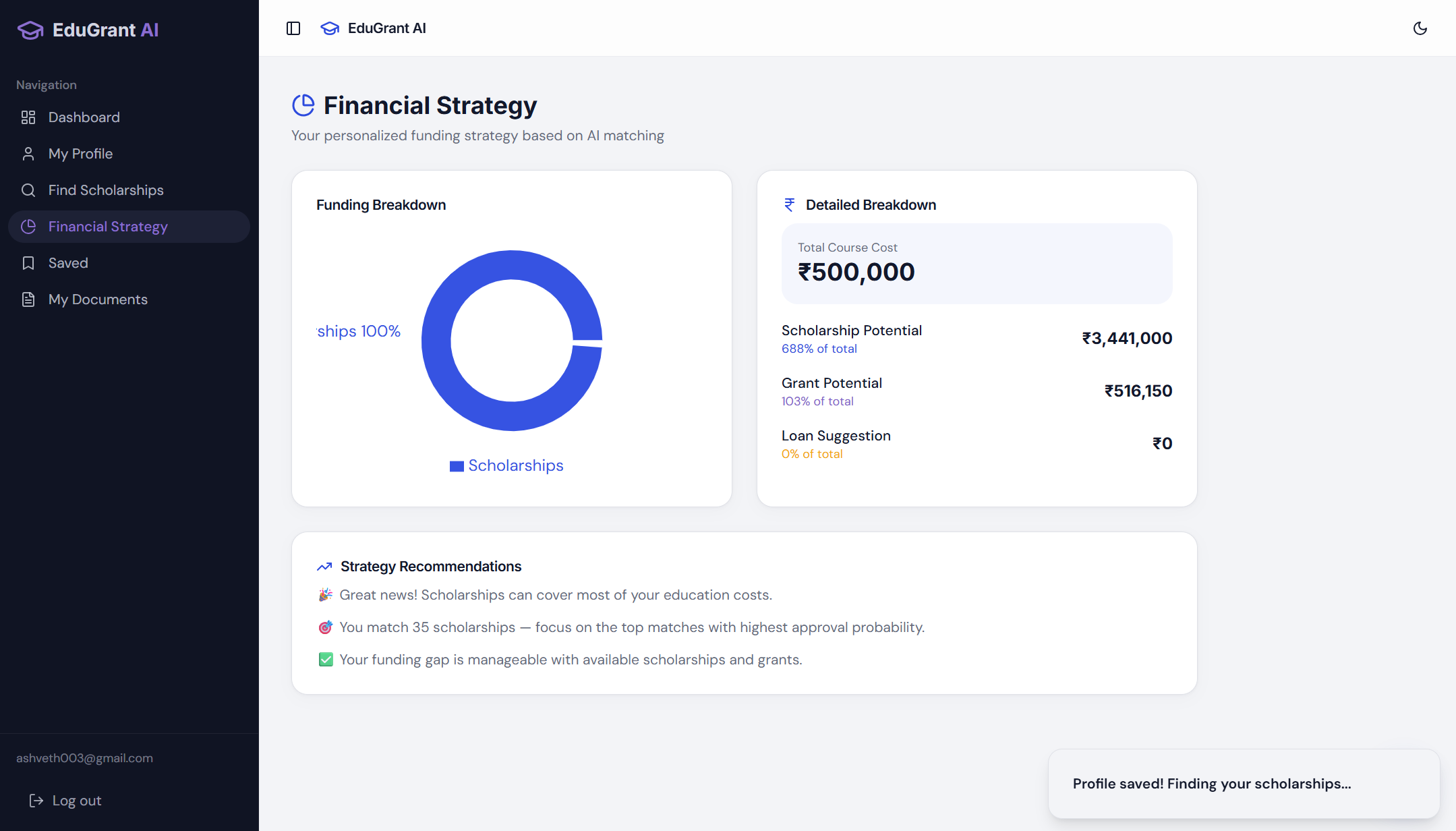
Task: Go to Find Scholarships page
Action: coord(106,190)
